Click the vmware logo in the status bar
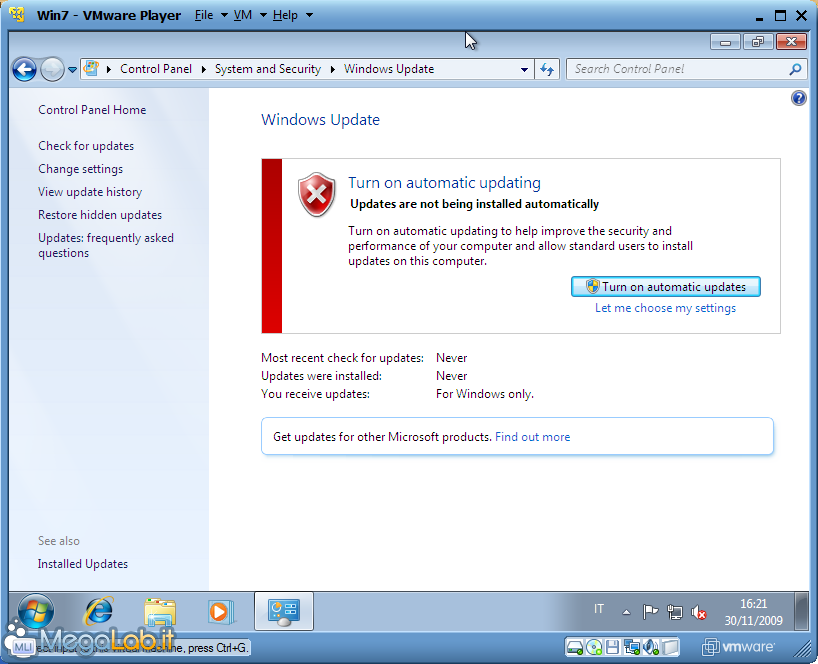This screenshot has height=664, width=818. [x=738, y=647]
